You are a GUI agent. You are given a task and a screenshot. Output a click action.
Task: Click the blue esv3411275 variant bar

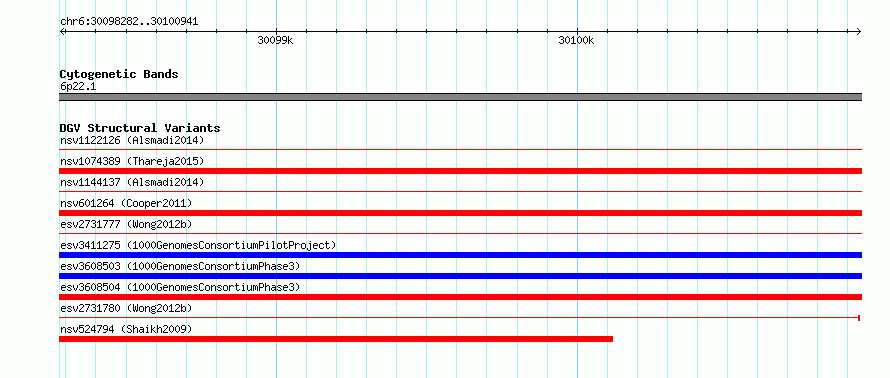pos(460,255)
